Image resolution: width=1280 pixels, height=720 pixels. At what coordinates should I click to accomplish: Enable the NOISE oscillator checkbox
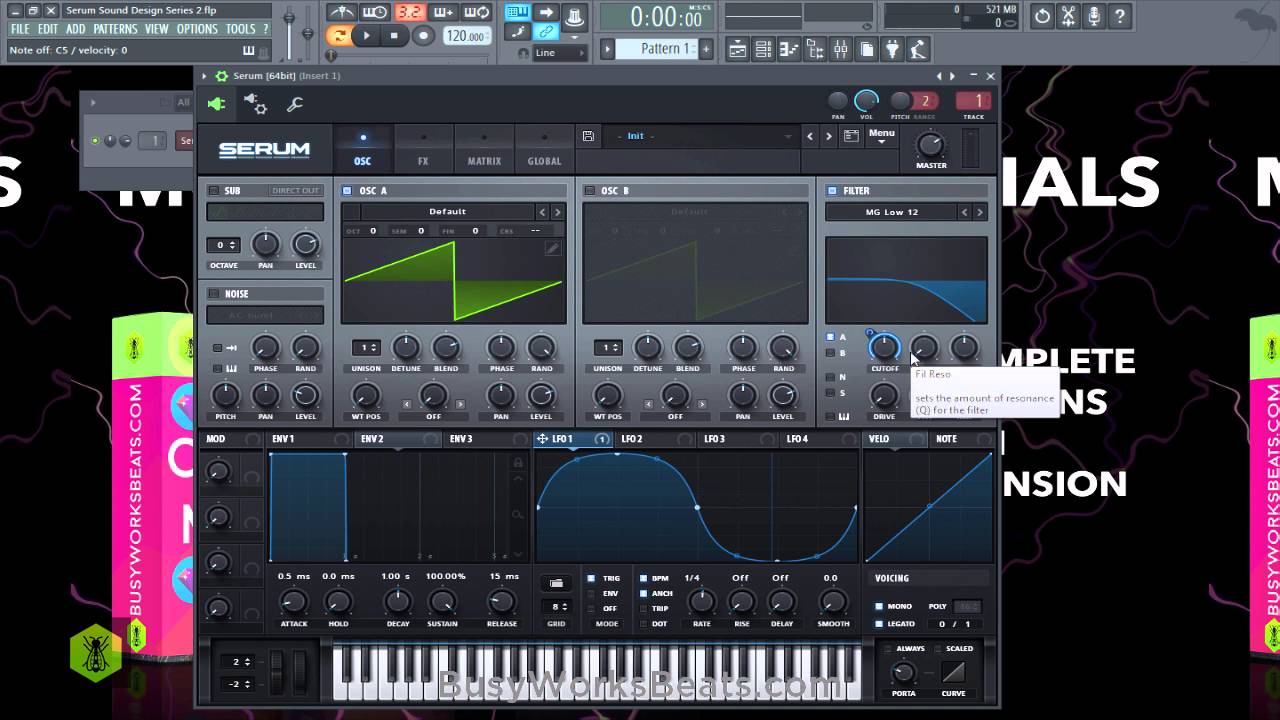coord(213,293)
